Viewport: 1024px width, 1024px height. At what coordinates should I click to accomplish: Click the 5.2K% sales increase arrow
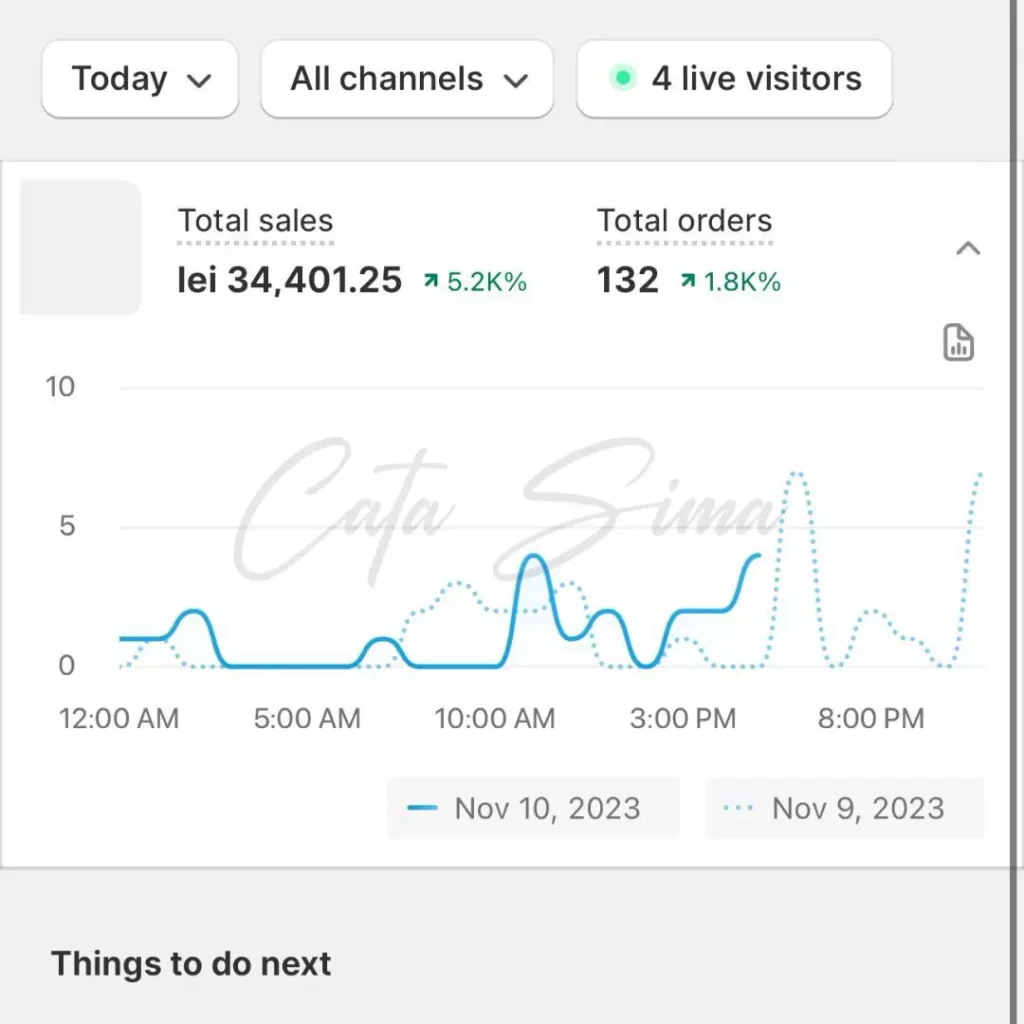coord(431,283)
